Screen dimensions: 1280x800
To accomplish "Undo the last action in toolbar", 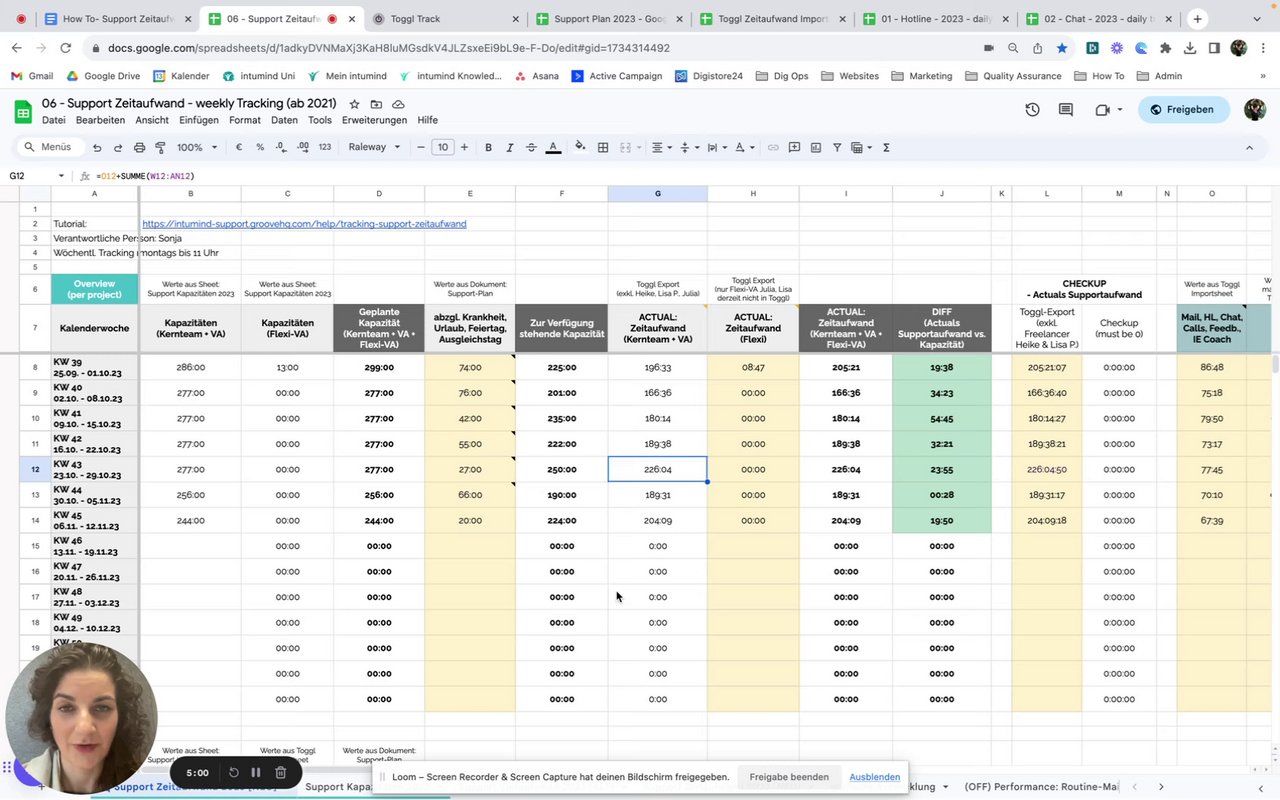I will tap(97, 147).
